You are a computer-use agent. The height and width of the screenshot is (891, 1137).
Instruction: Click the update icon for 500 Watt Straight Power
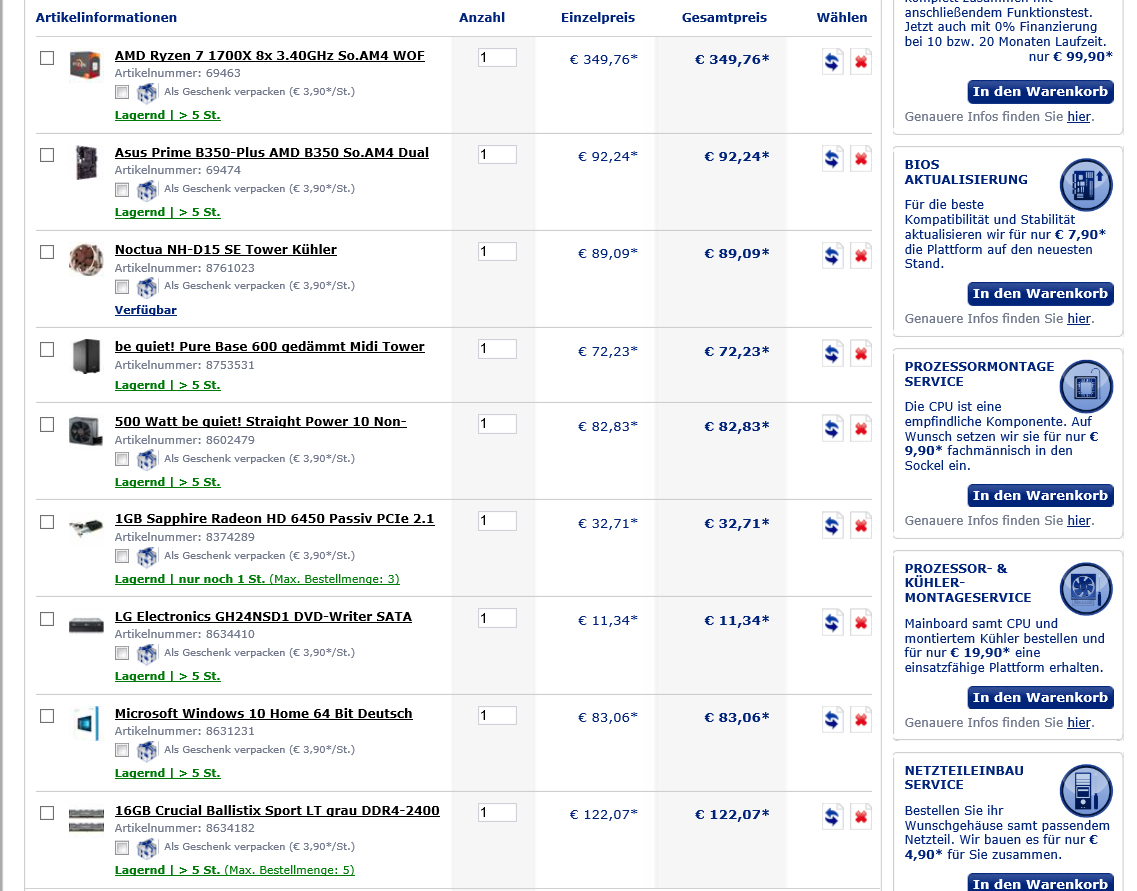832,428
